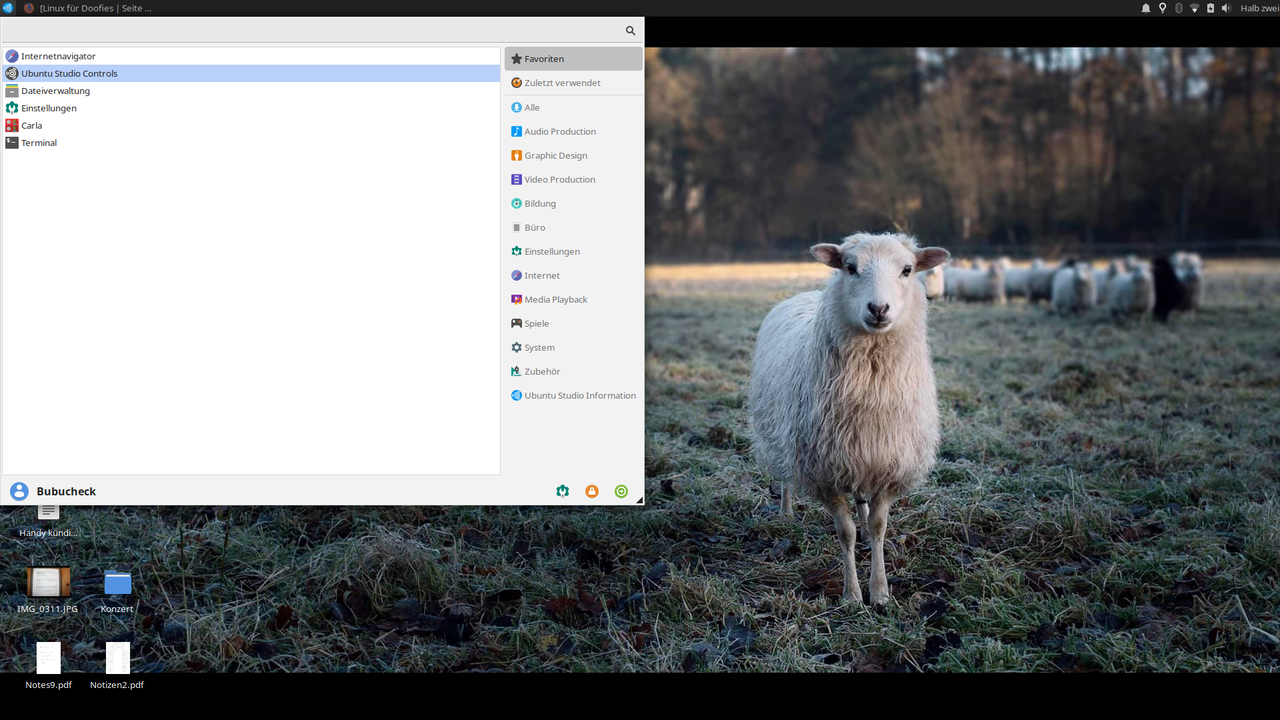Screen dimensions: 1280x720
Task: Show Zuletzt verwendet apps
Action: (x=574, y=83)
